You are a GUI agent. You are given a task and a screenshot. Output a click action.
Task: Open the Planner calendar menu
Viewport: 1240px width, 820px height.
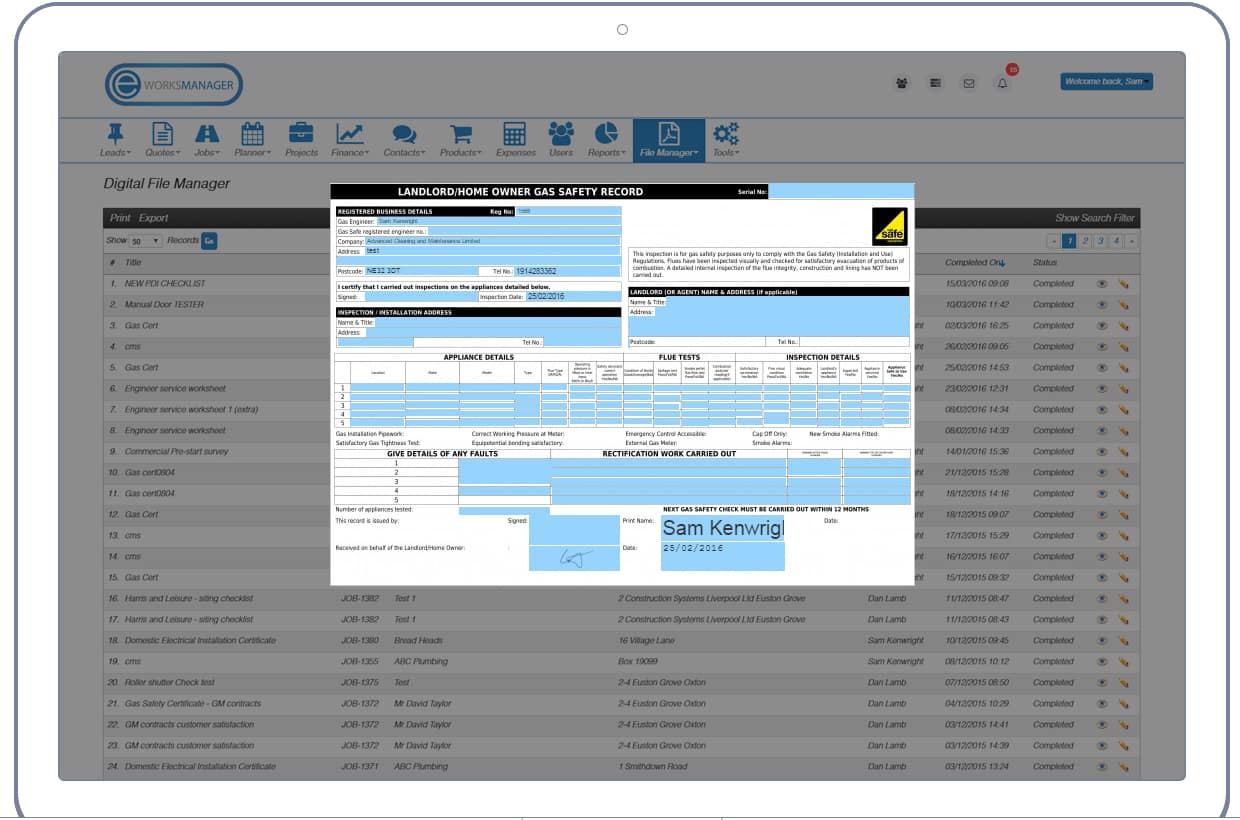pyautogui.click(x=252, y=133)
